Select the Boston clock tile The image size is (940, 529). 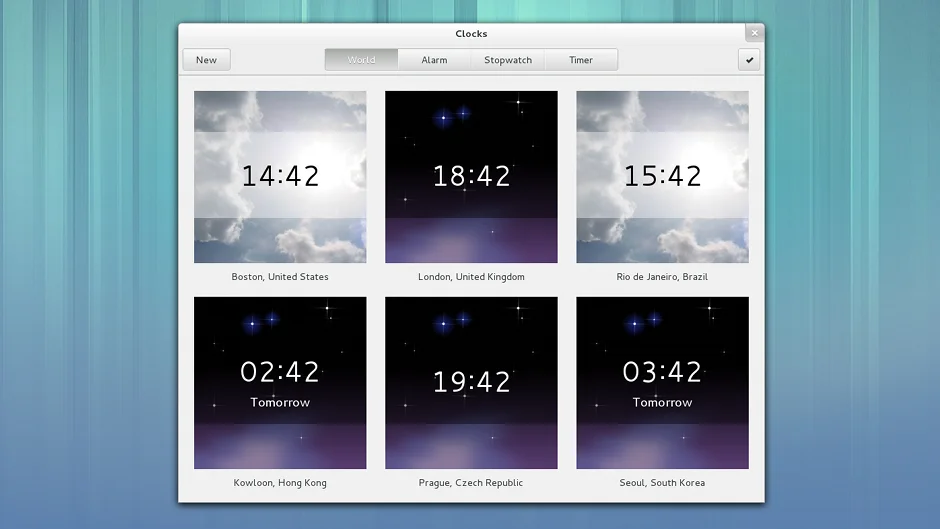[280, 177]
